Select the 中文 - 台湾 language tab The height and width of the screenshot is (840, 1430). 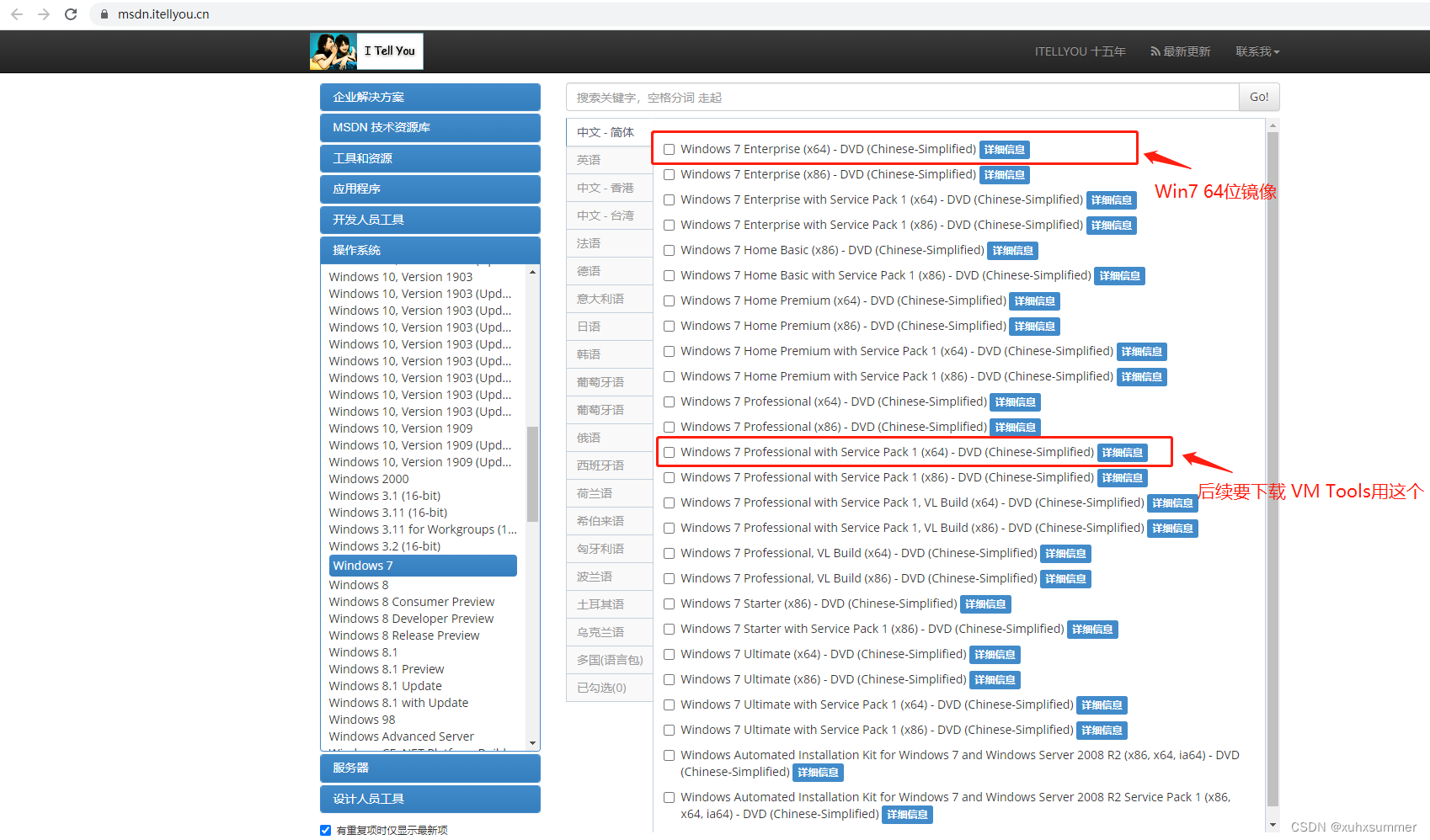tap(609, 215)
